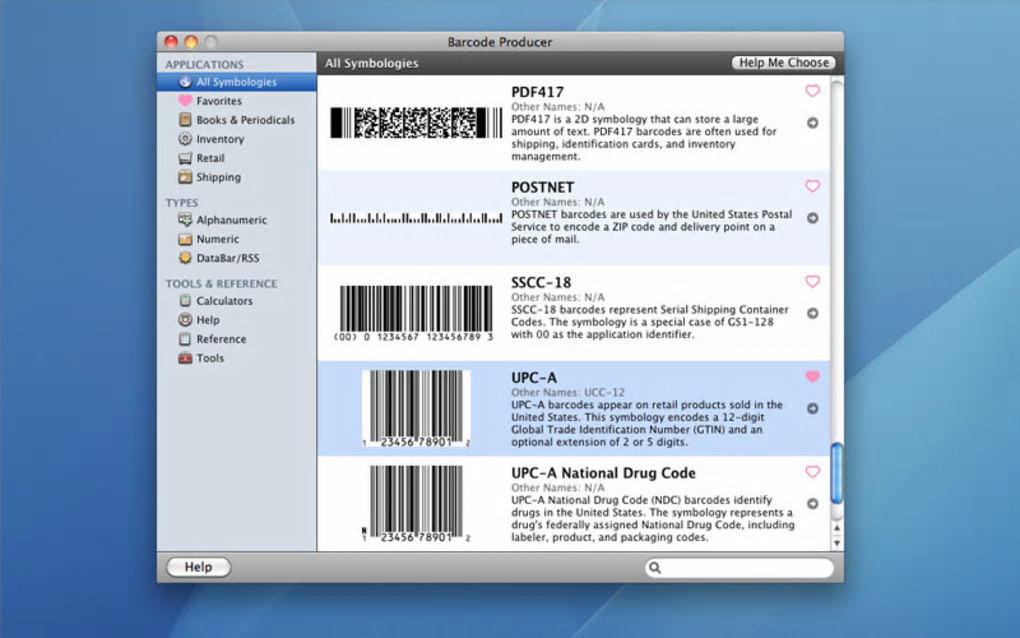Image resolution: width=1020 pixels, height=638 pixels.
Task: Click the scrollbar thumb in symbology list
Action: pos(837,473)
